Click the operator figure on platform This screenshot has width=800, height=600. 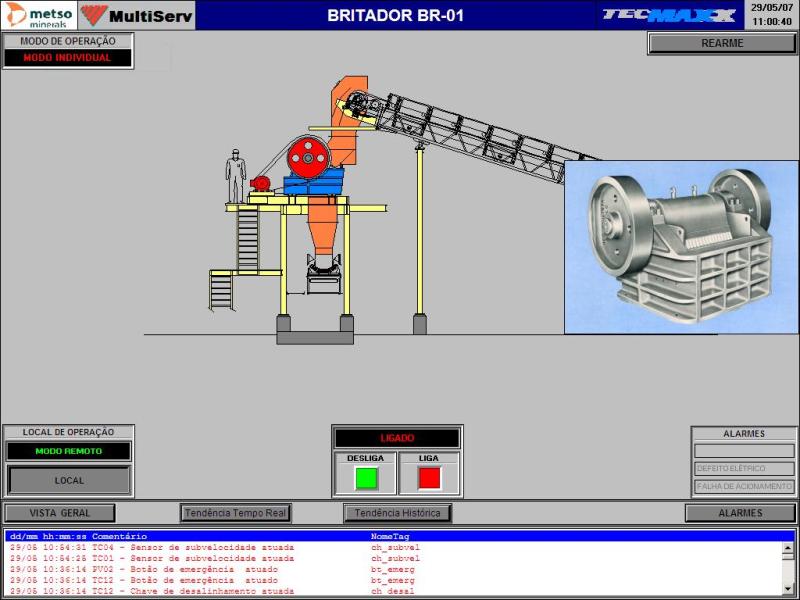tap(235, 177)
